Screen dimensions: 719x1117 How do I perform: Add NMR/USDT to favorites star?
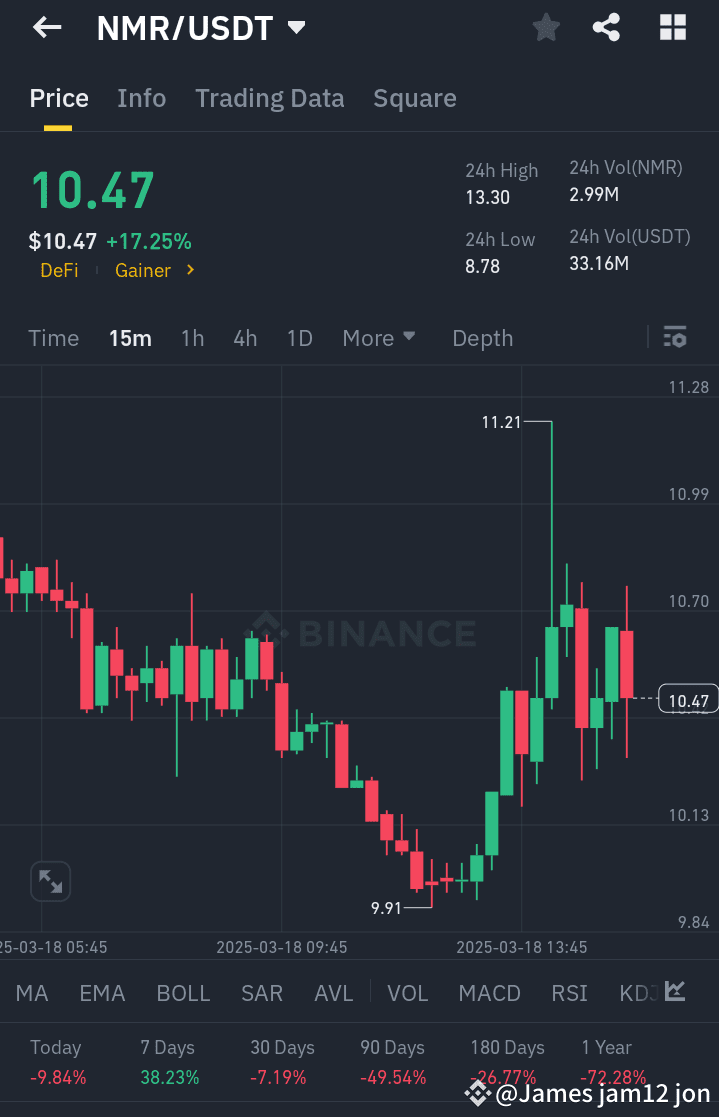546,28
